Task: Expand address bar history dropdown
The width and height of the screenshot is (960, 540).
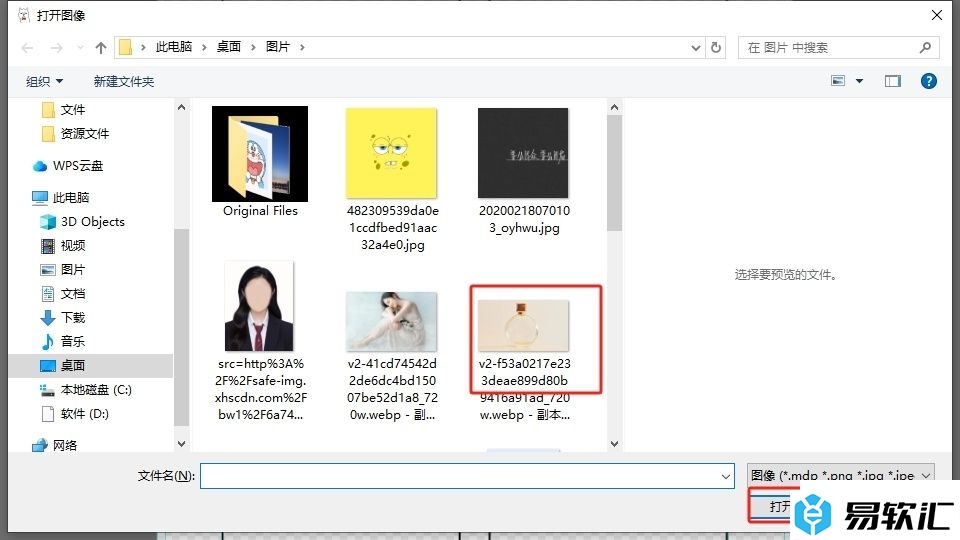Action: 696,47
